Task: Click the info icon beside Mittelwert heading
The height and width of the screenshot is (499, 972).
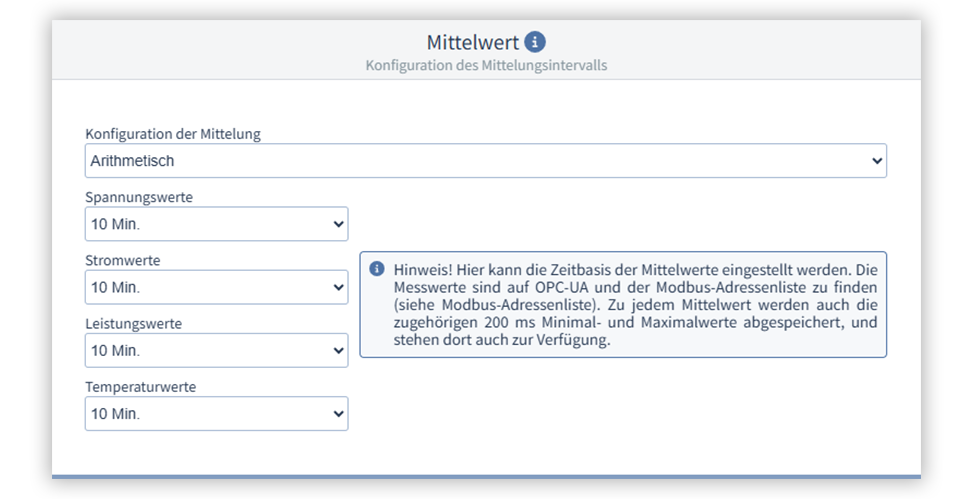Action: pos(536,42)
